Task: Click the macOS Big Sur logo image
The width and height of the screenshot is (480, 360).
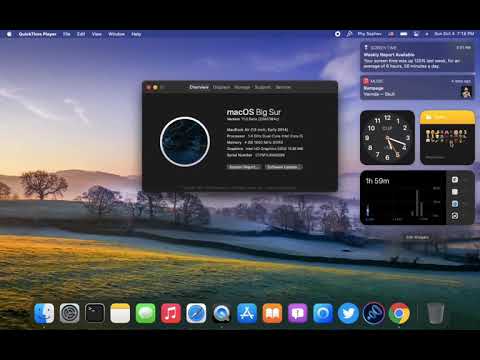Action: [185, 142]
